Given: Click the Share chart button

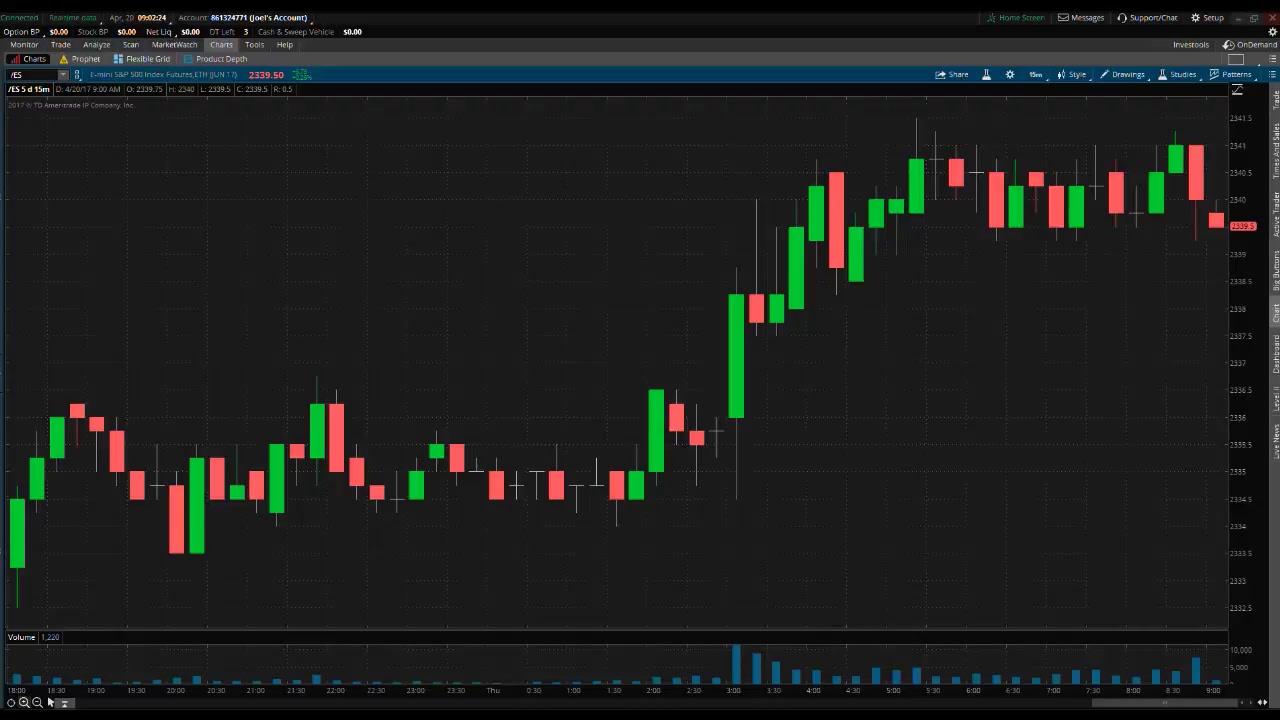Looking at the screenshot, I should coord(952,74).
